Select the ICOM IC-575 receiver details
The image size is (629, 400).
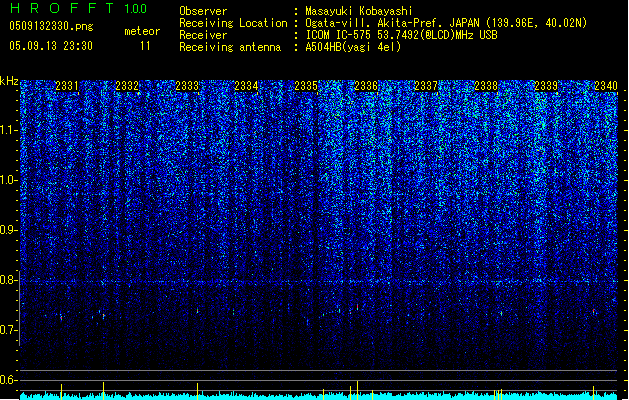[x=401, y=35]
